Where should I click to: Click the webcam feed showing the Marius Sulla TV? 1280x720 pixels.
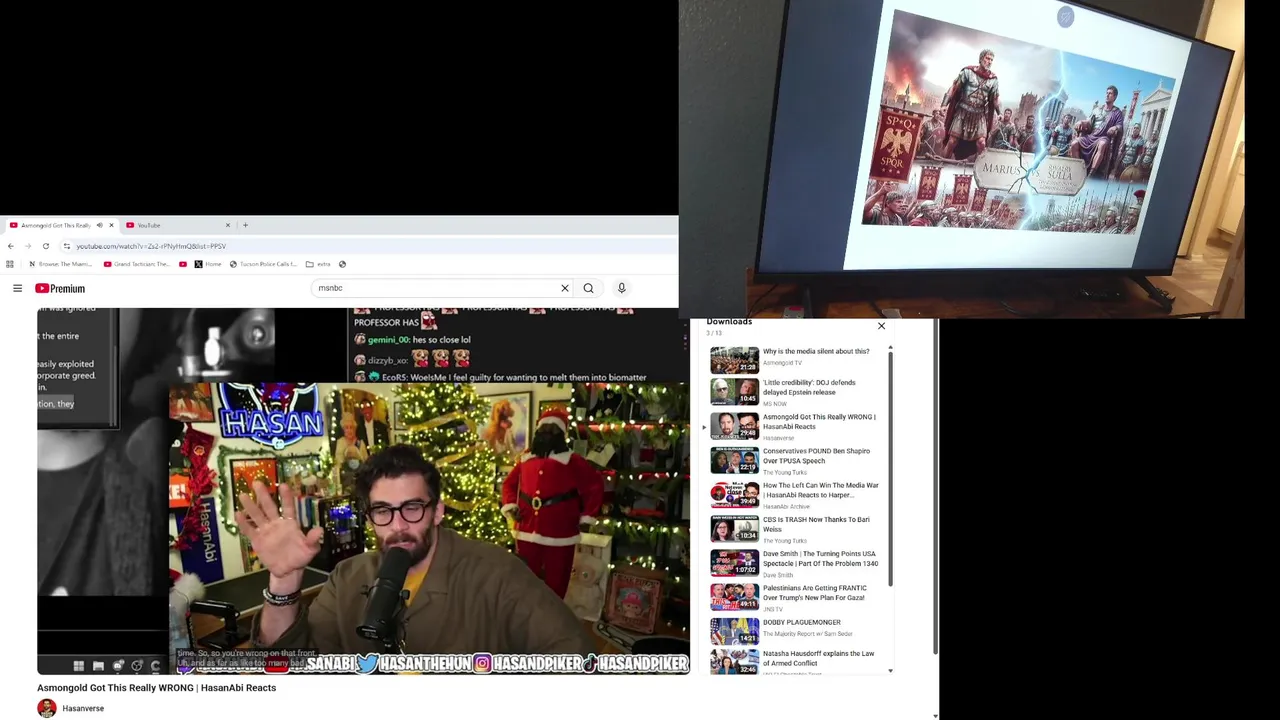point(962,159)
